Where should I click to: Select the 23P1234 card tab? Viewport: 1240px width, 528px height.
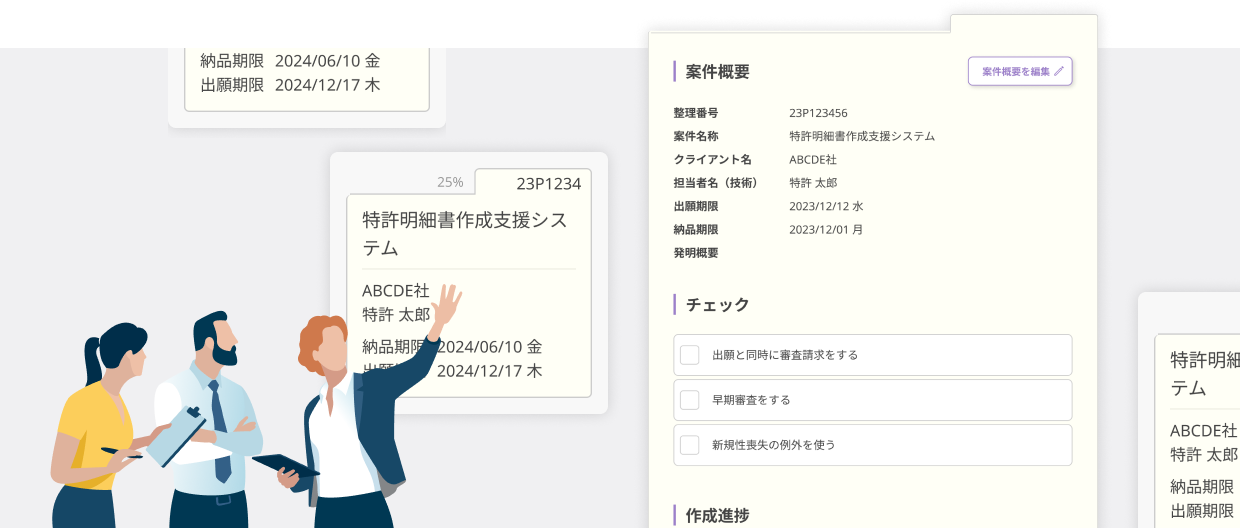coord(533,183)
